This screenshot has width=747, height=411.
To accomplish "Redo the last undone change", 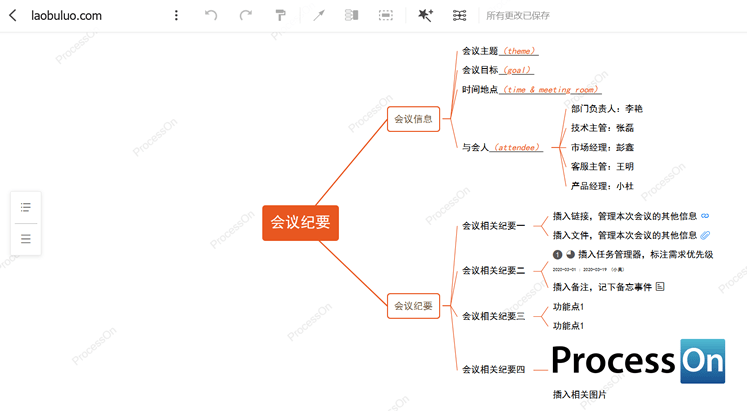I will [246, 15].
